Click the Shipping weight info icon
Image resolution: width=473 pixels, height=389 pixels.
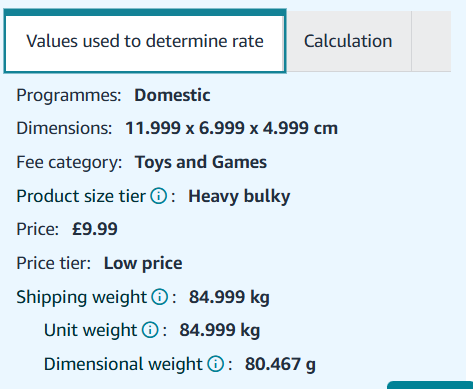click(160, 297)
